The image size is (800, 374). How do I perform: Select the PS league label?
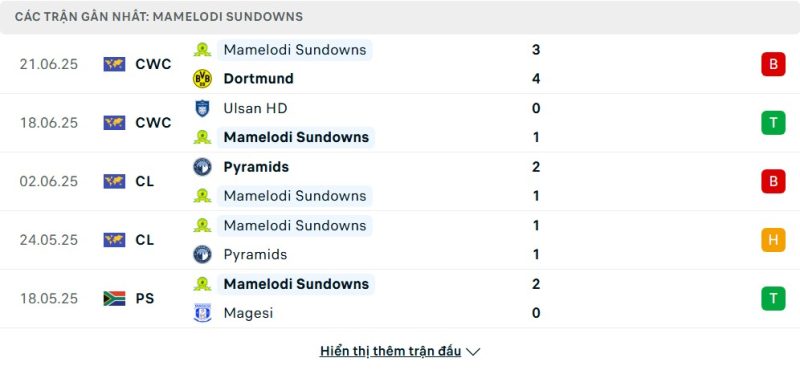(x=145, y=298)
